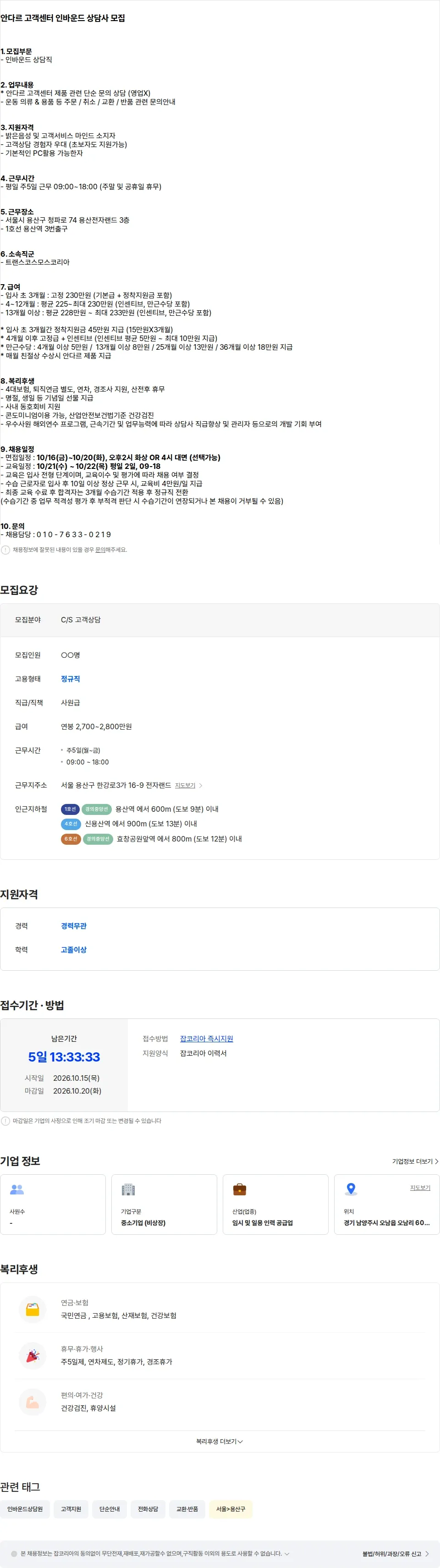Viewport: 440px width, 1568px height.
Task: Click the 중소기업 (비상장) company type
Action: click(x=143, y=1223)
